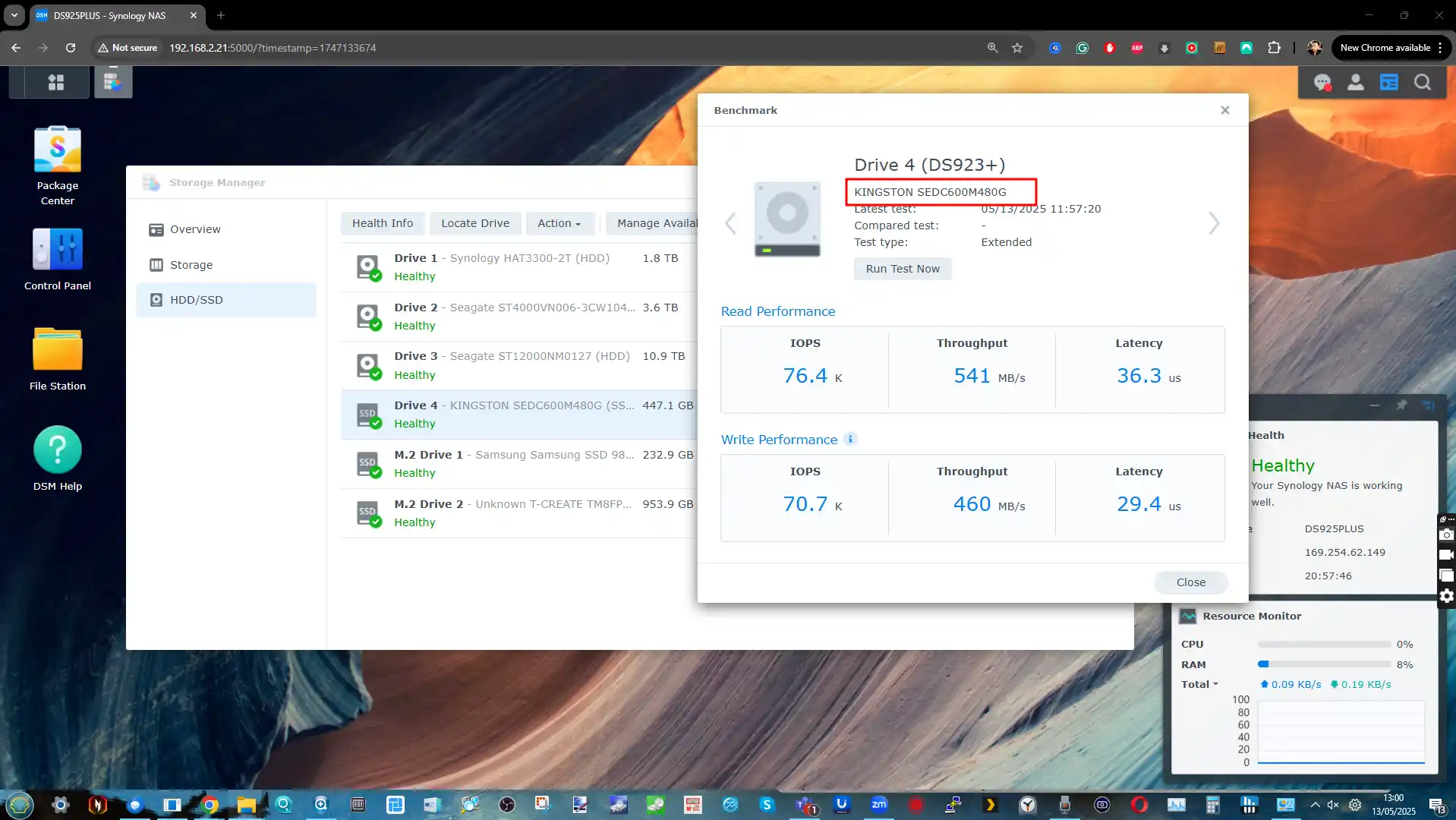Open DSM search magnifier icon

(x=1423, y=82)
